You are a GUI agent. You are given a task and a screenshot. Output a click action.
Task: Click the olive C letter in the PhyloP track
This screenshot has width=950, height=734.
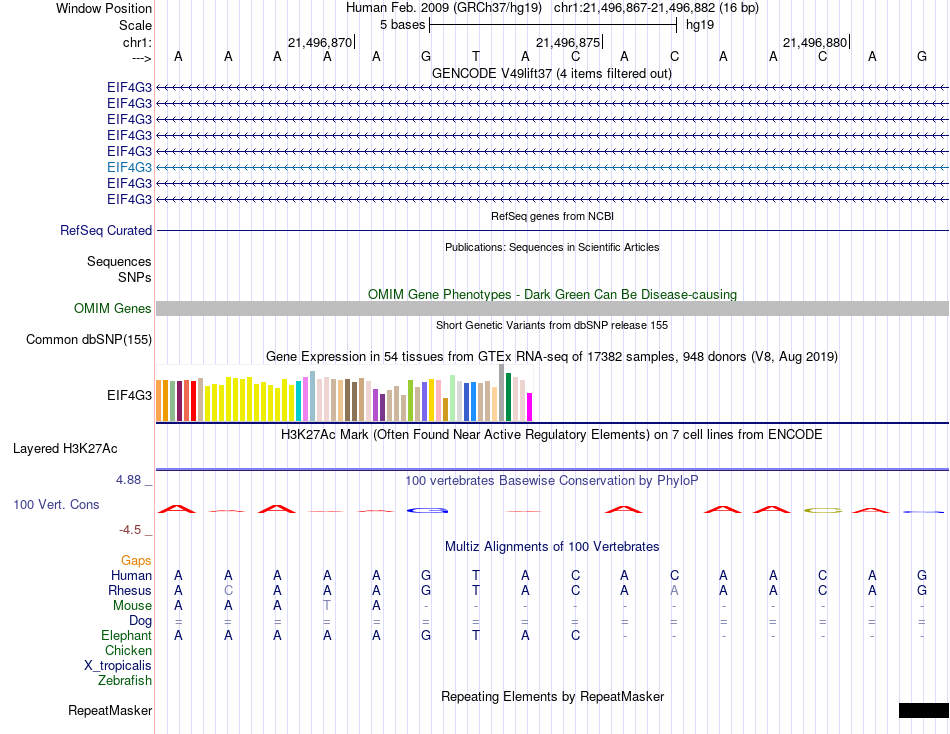(823, 511)
